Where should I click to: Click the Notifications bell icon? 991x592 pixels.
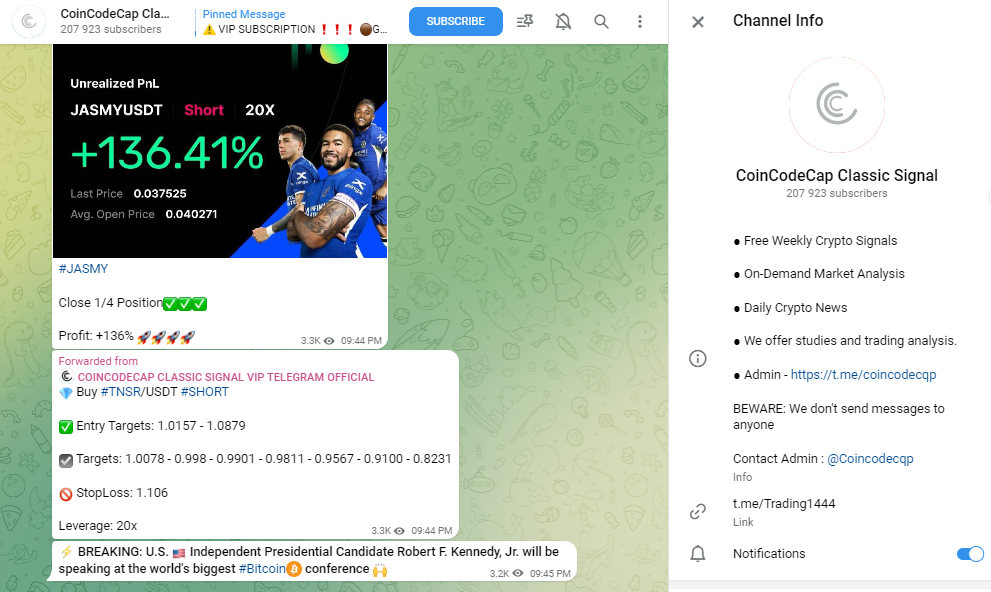(x=698, y=554)
